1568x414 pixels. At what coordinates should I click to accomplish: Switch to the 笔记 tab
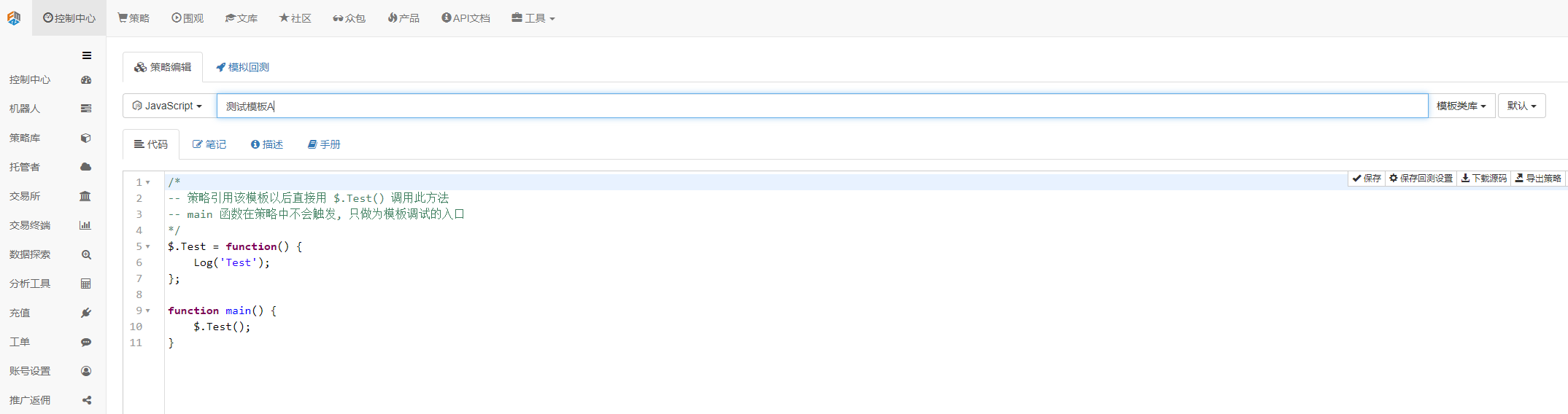tap(209, 144)
